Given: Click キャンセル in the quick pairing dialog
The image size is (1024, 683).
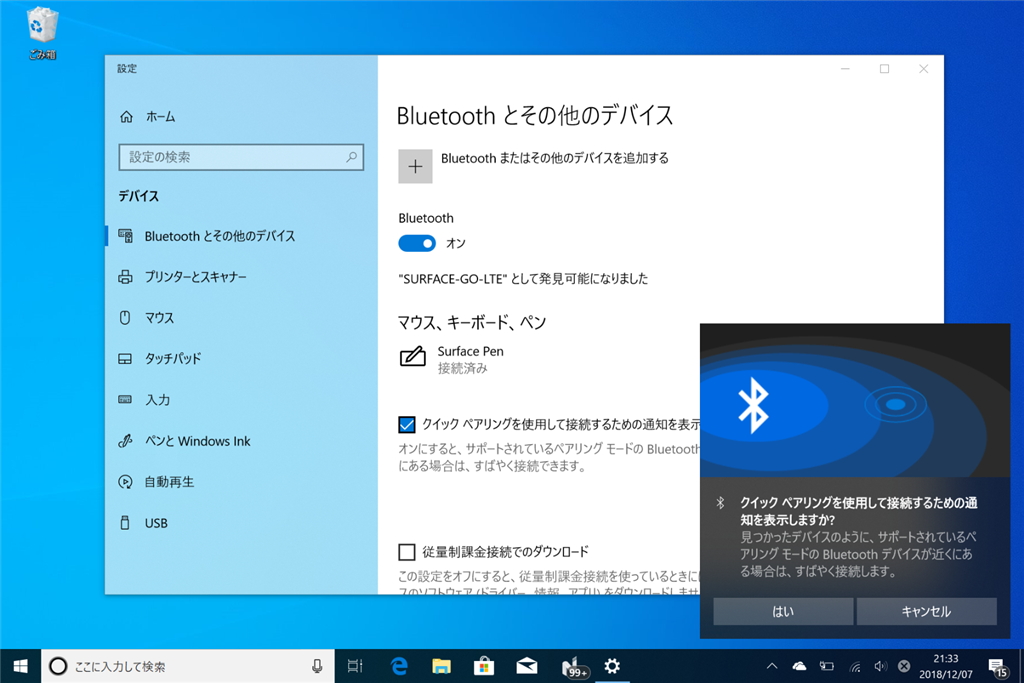Looking at the screenshot, I should coord(926,611).
